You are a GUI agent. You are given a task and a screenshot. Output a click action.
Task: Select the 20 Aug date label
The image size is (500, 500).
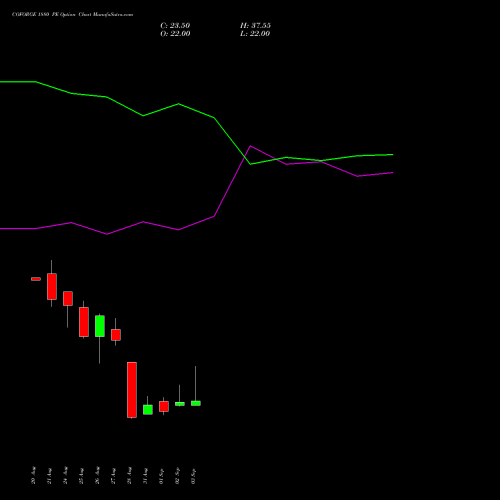tap(33, 475)
